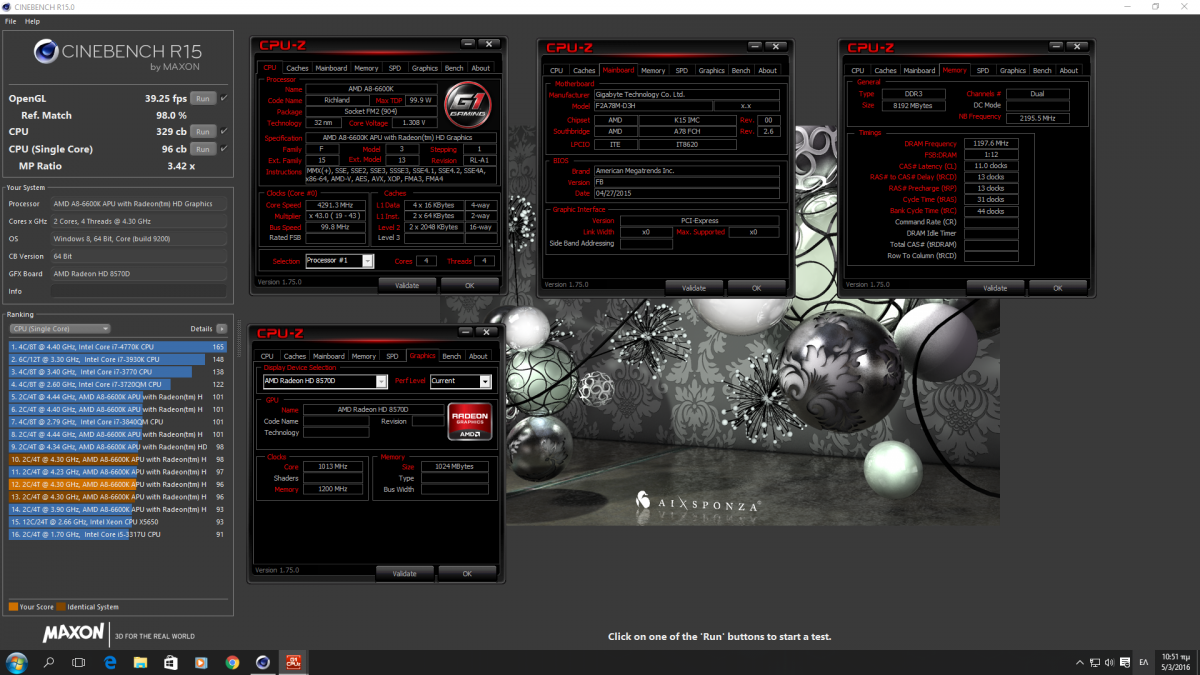Open Bench tab in the CPU-Z Memory window
The width and height of the screenshot is (1200, 675).
pyautogui.click(x=1042, y=70)
